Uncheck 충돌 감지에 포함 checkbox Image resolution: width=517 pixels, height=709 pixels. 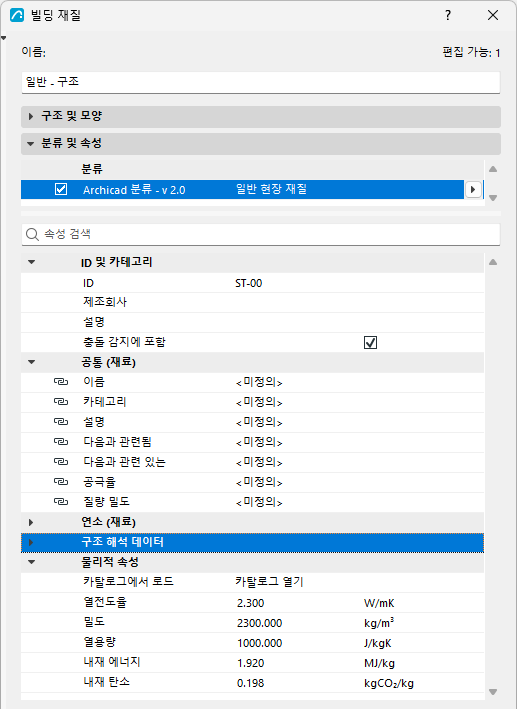(370, 343)
